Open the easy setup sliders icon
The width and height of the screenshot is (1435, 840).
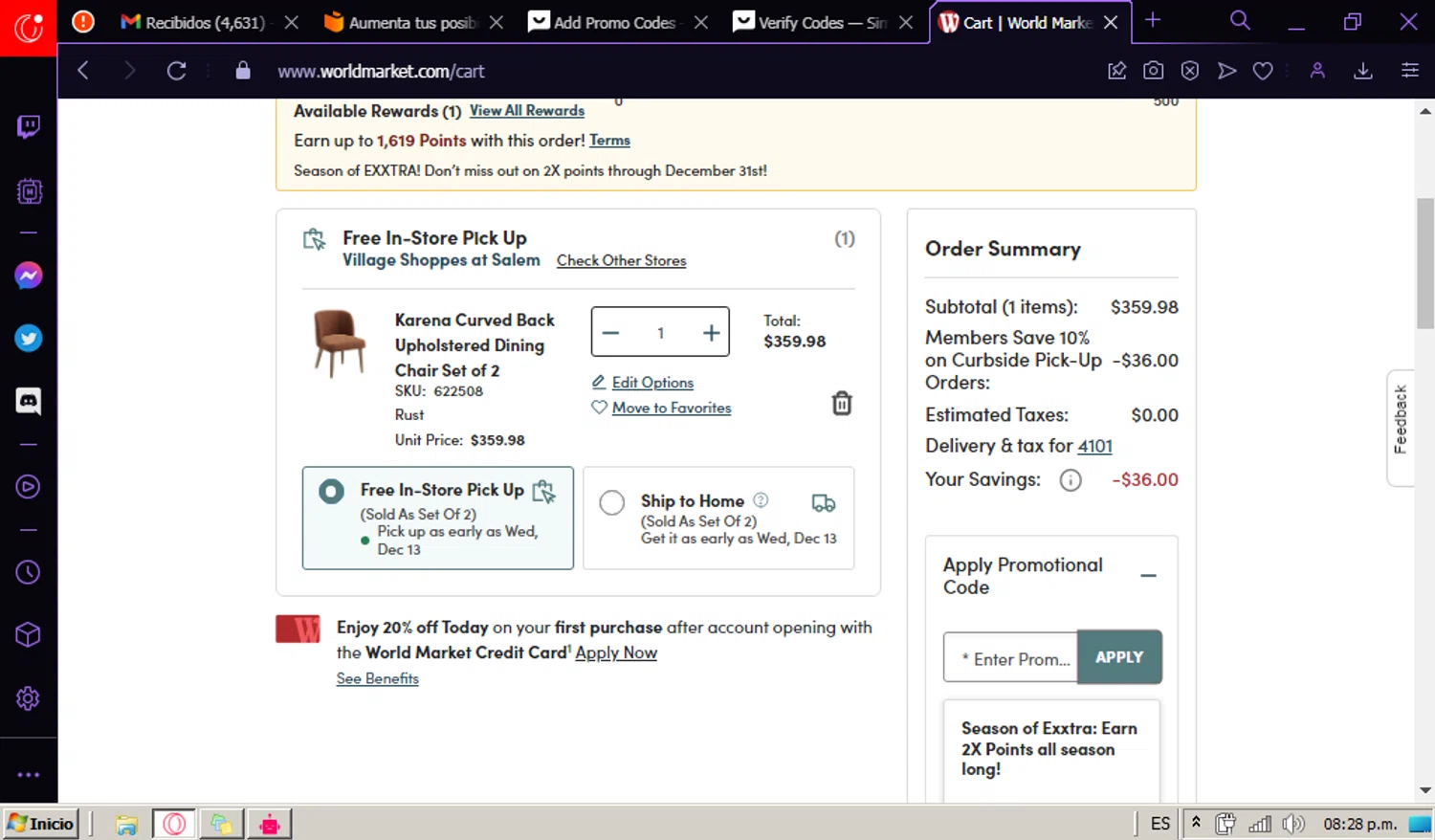coord(1410,71)
